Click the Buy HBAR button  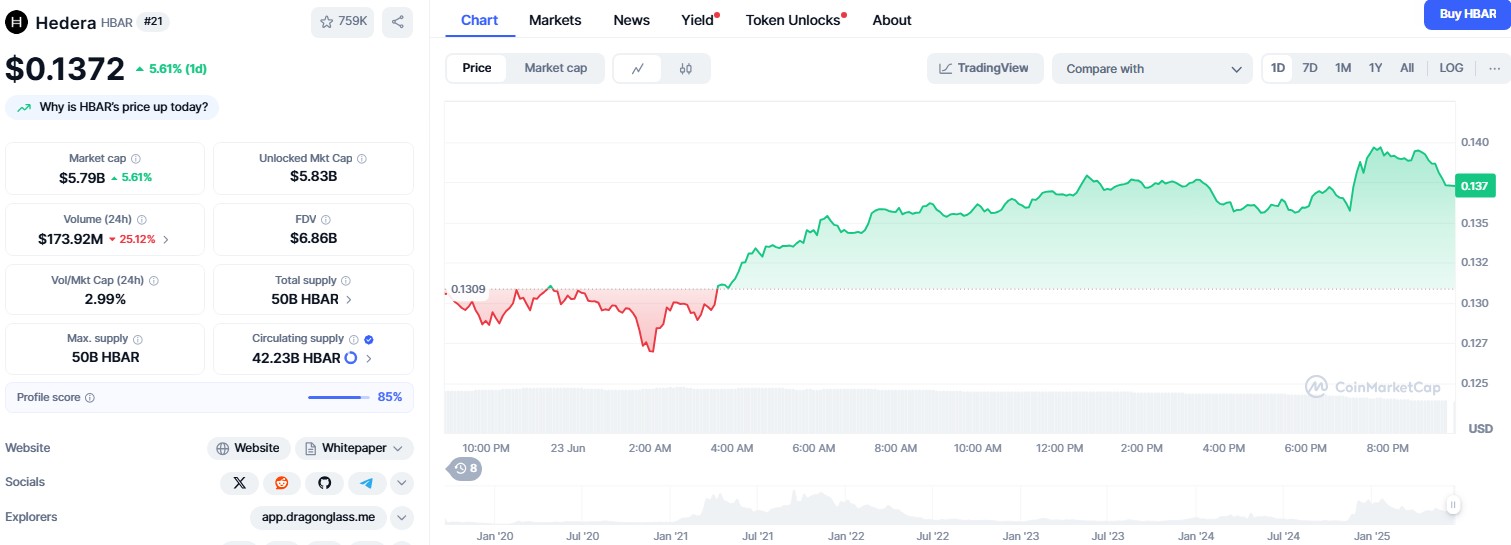[x=1467, y=14]
